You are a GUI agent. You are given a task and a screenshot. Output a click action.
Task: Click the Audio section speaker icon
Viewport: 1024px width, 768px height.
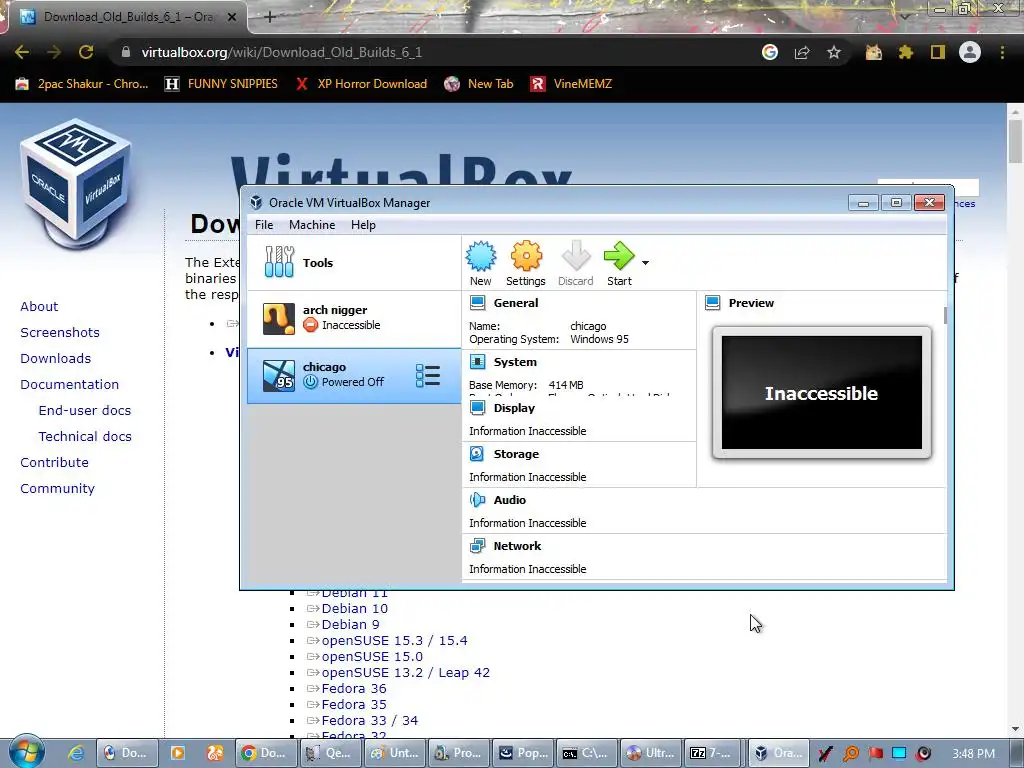point(477,500)
